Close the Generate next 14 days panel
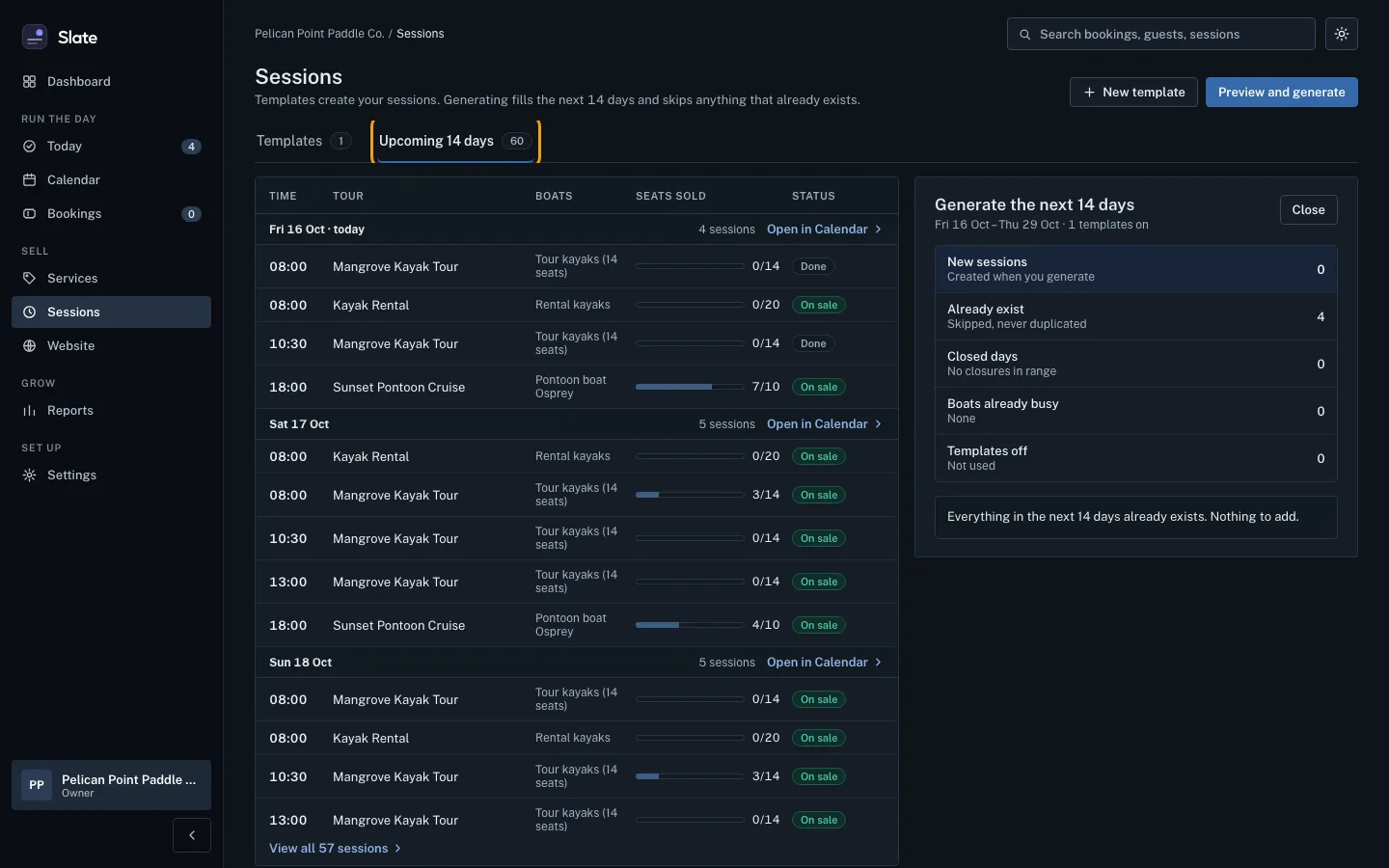 (1308, 210)
